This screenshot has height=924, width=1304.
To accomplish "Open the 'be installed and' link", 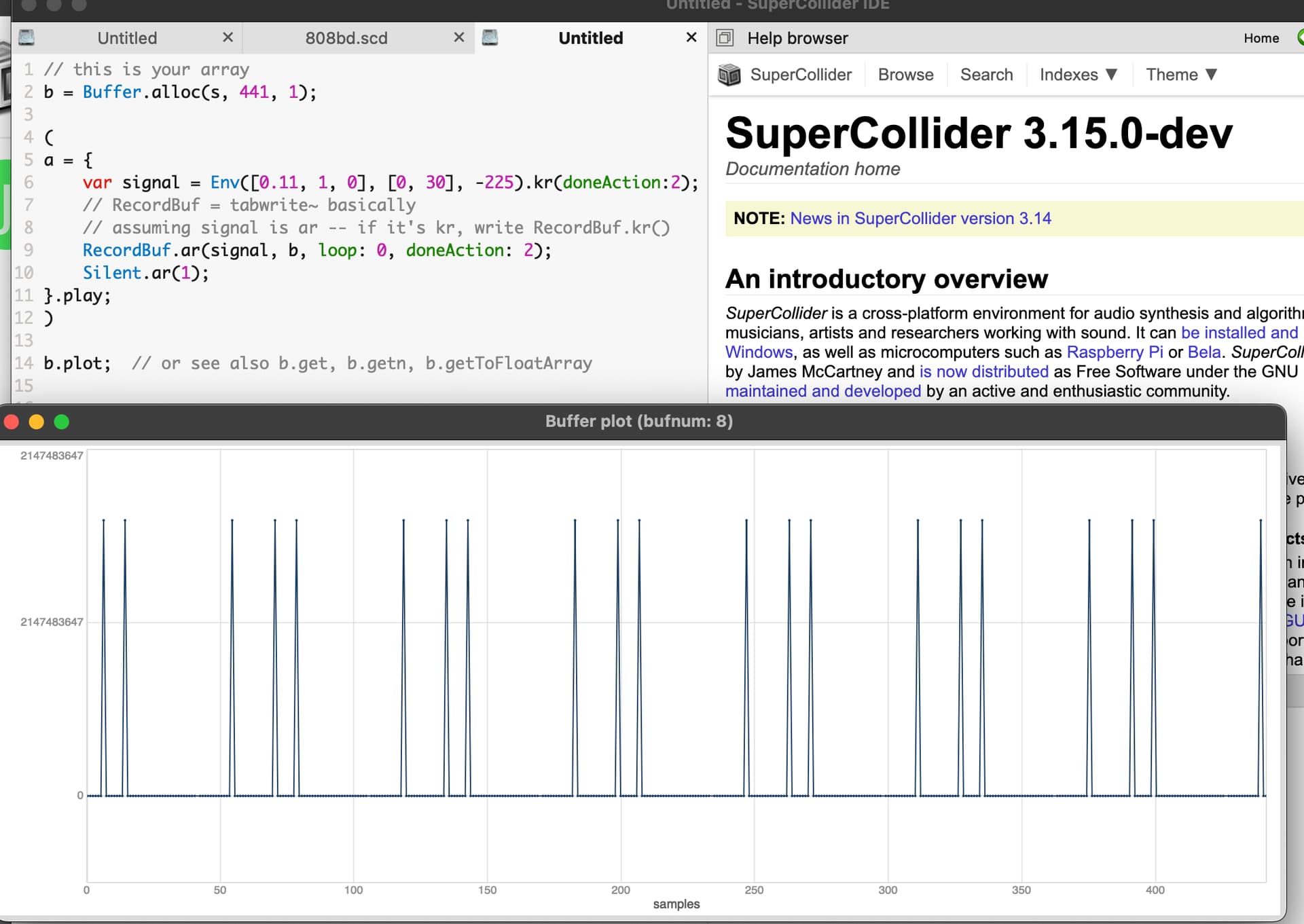I will [1239, 333].
